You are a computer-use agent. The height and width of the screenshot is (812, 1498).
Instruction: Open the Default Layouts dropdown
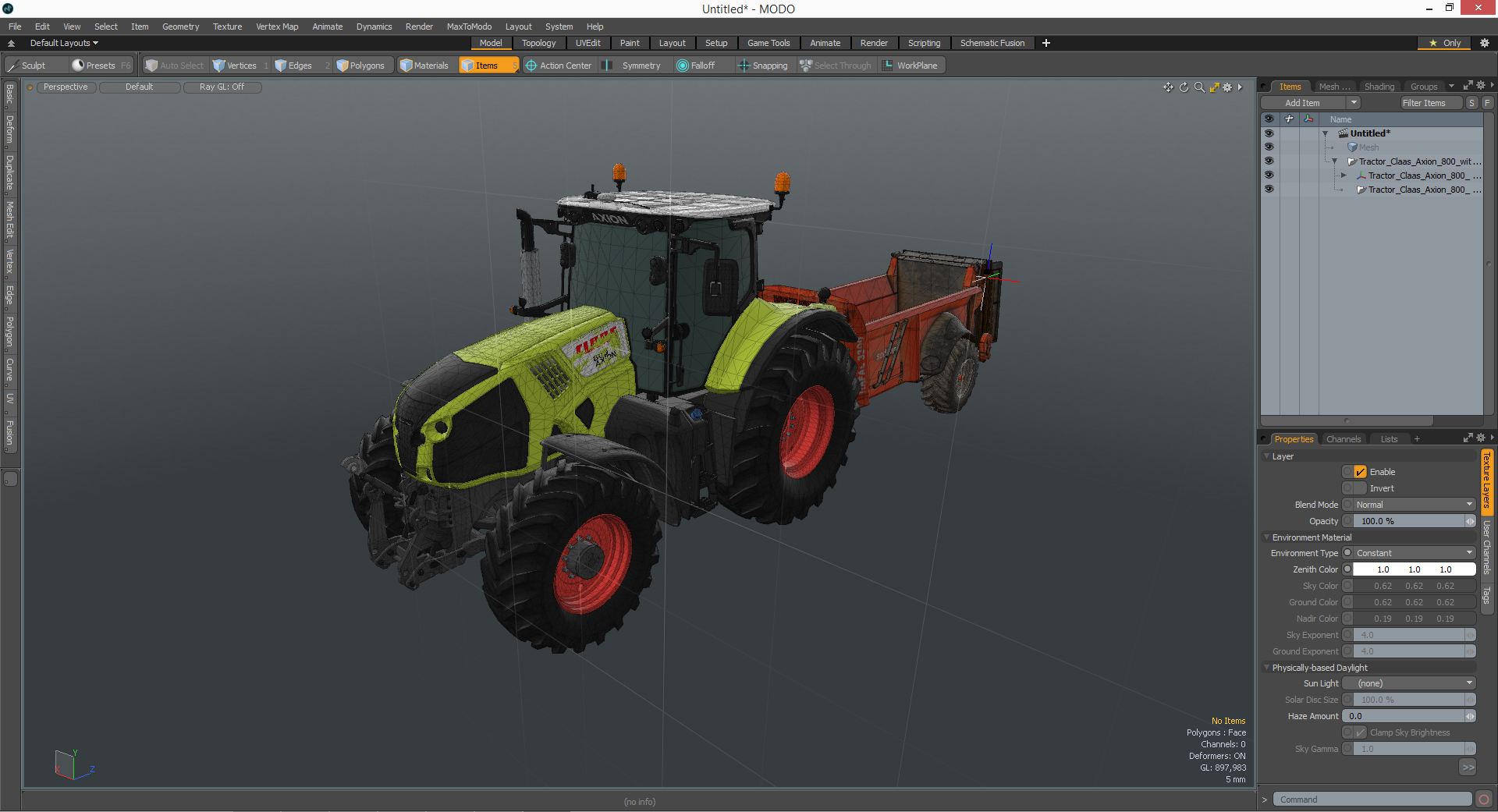click(64, 43)
